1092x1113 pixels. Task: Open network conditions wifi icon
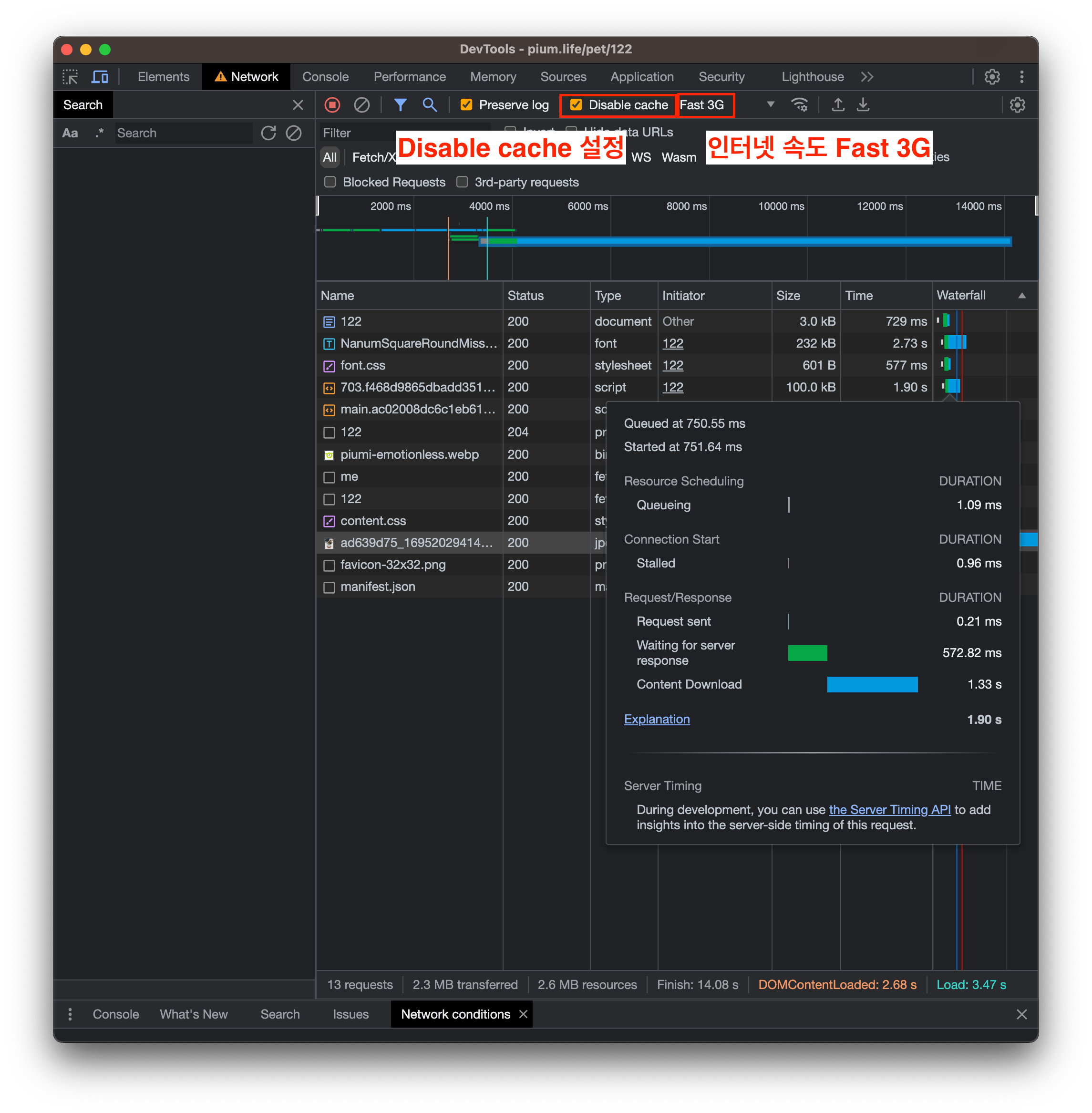click(x=800, y=105)
